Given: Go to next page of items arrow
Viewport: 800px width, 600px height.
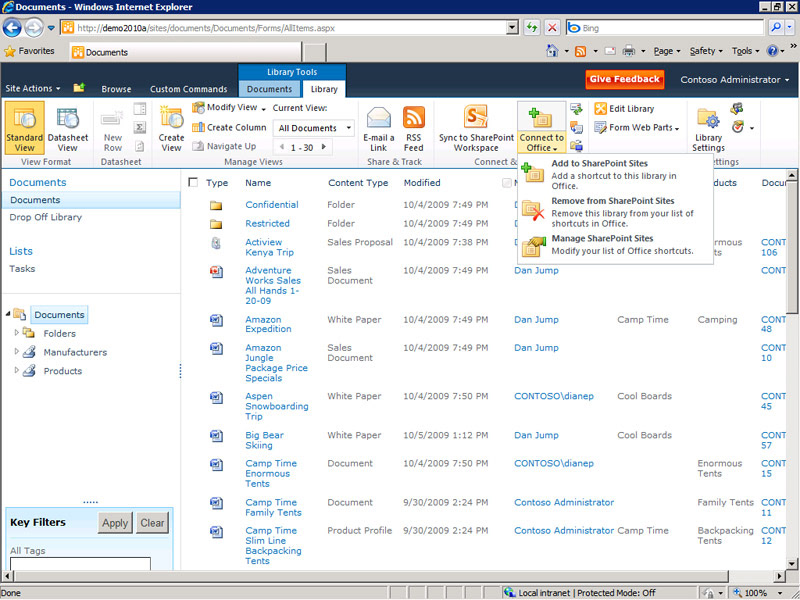Looking at the screenshot, I should [323, 147].
